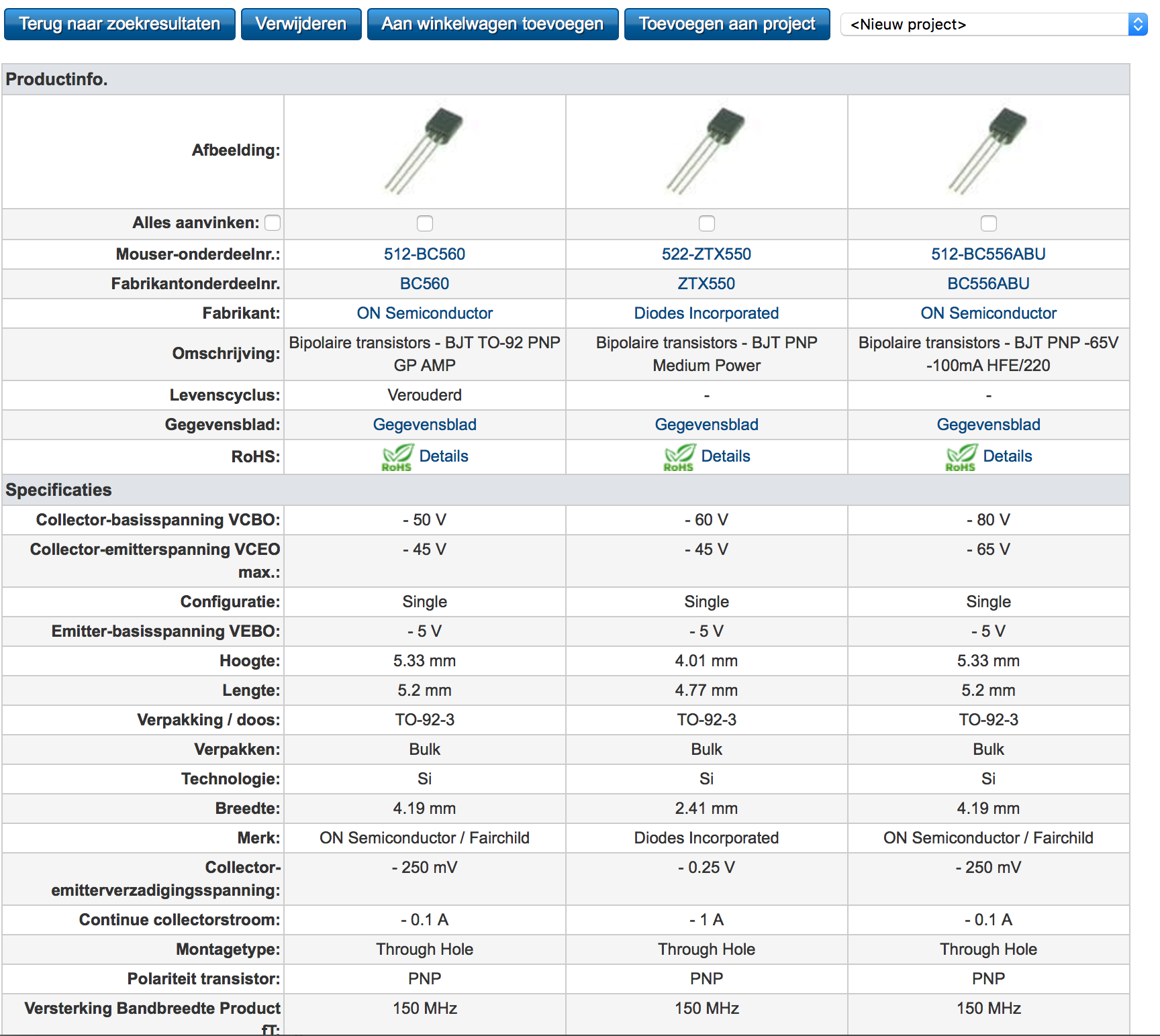Click the 'Montagetype:' row label
This screenshot has width=1160, height=1036.
[228, 949]
